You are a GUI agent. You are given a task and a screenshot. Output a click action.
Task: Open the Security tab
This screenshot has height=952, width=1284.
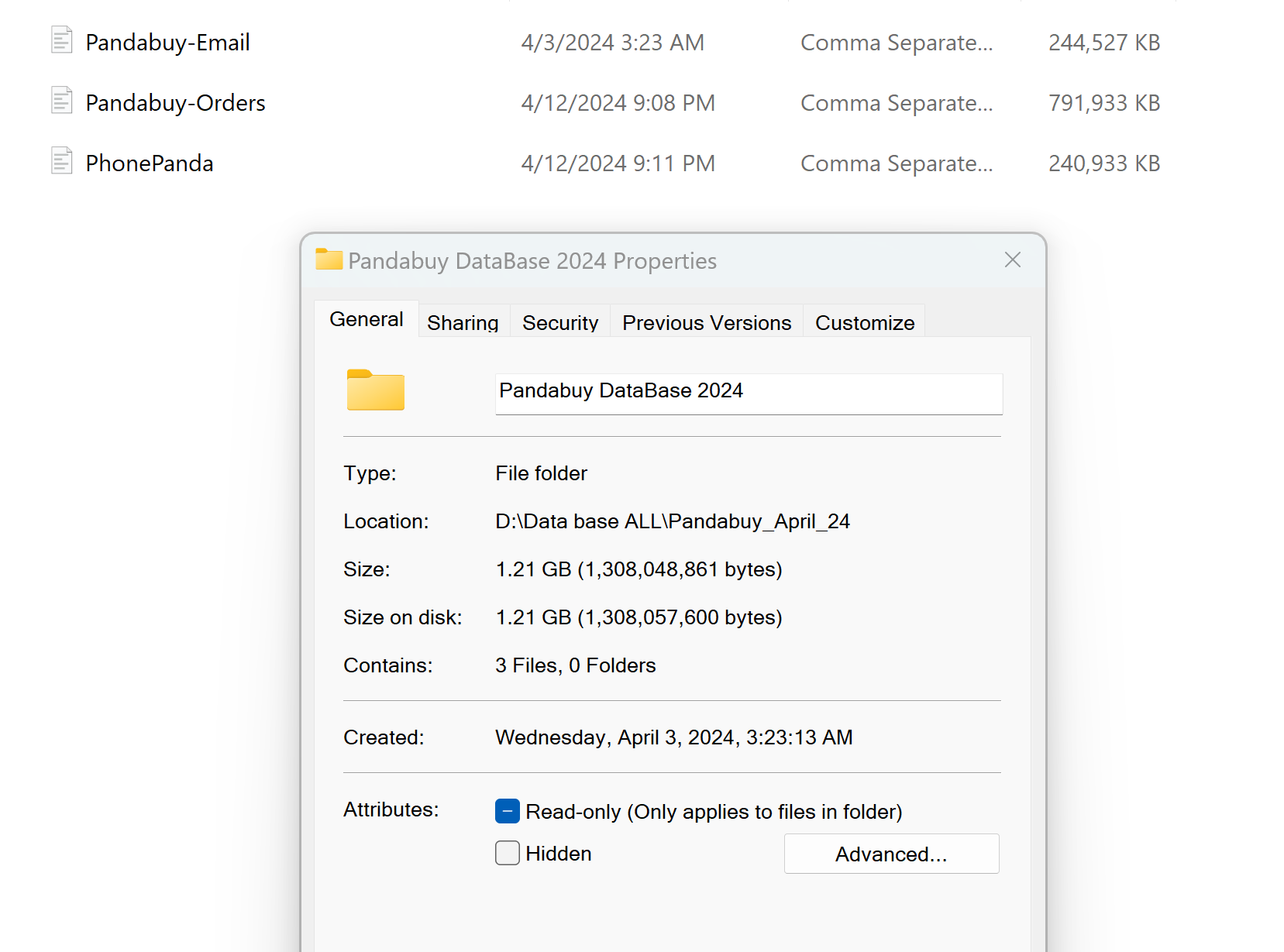pos(560,322)
